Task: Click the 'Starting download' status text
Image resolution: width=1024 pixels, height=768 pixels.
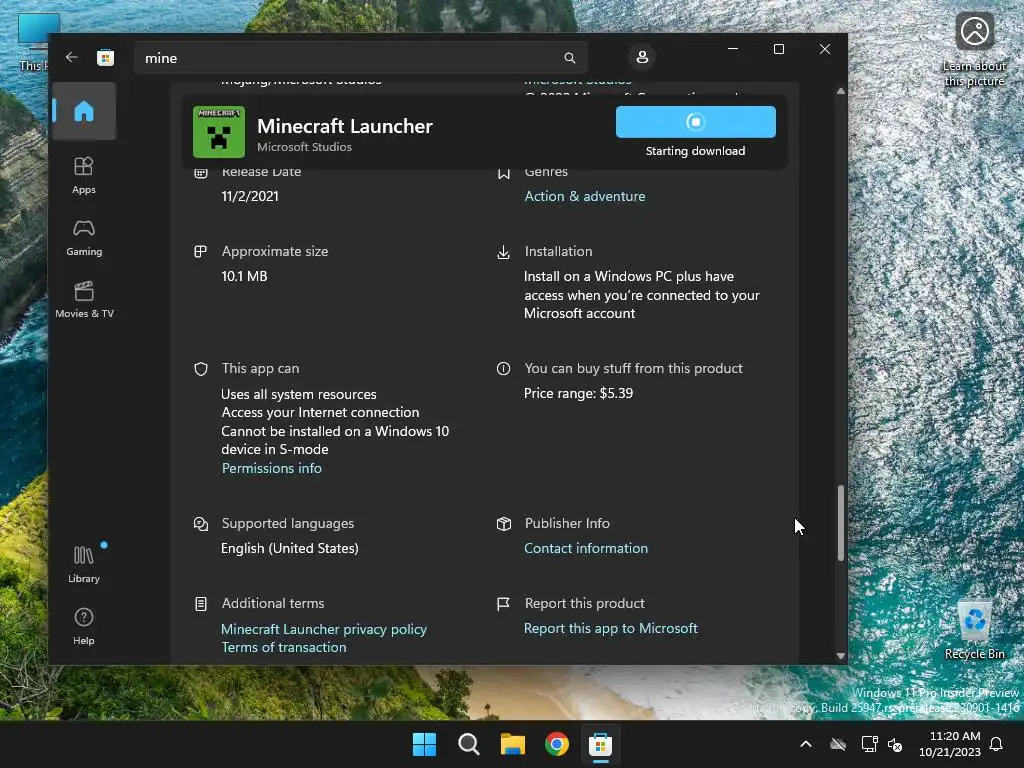Action: 695,151
